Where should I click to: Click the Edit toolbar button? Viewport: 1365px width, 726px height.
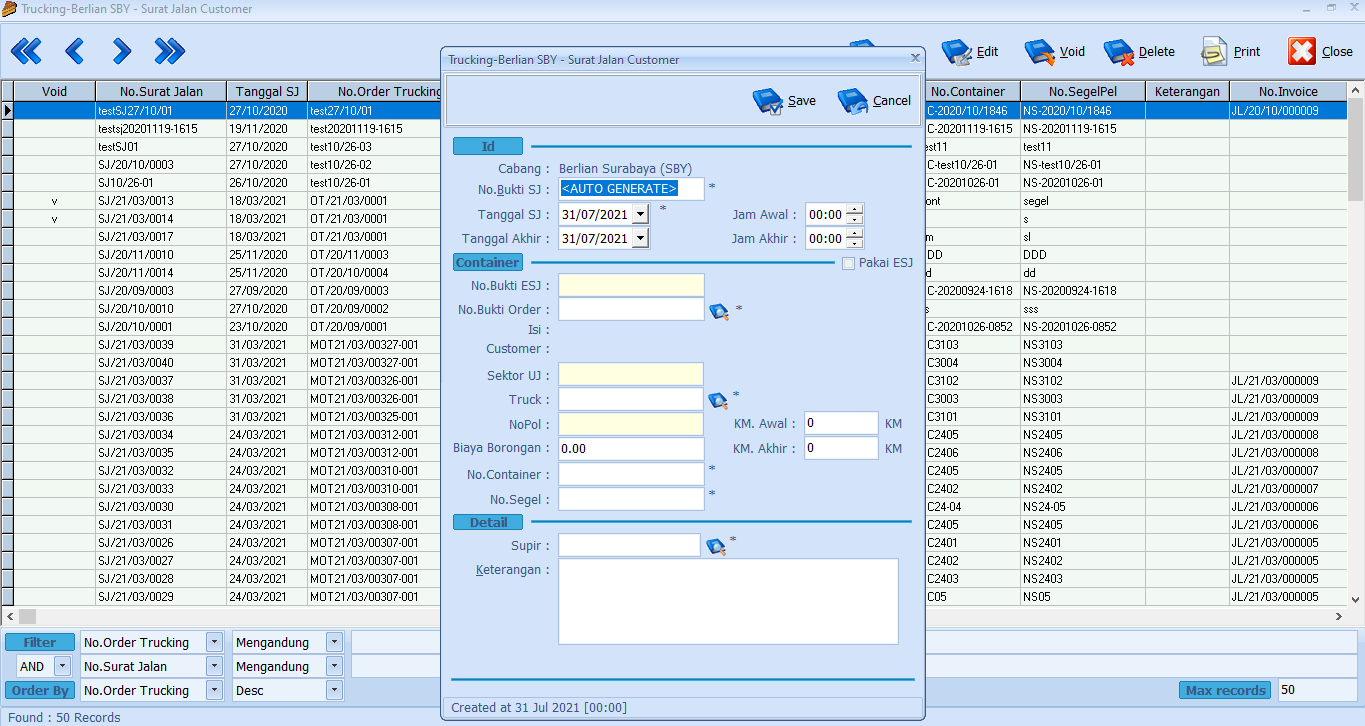click(x=970, y=52)
